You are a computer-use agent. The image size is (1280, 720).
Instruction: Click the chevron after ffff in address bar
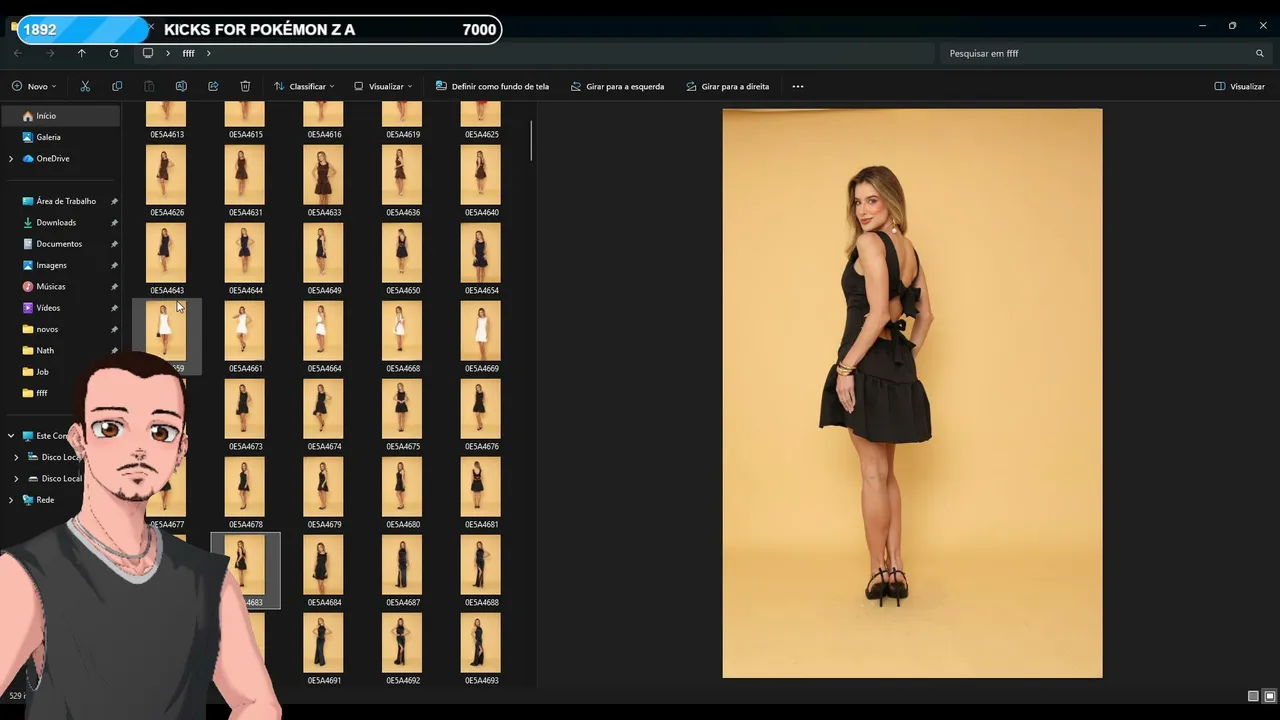pyautogui.click(x=209, y=53)
